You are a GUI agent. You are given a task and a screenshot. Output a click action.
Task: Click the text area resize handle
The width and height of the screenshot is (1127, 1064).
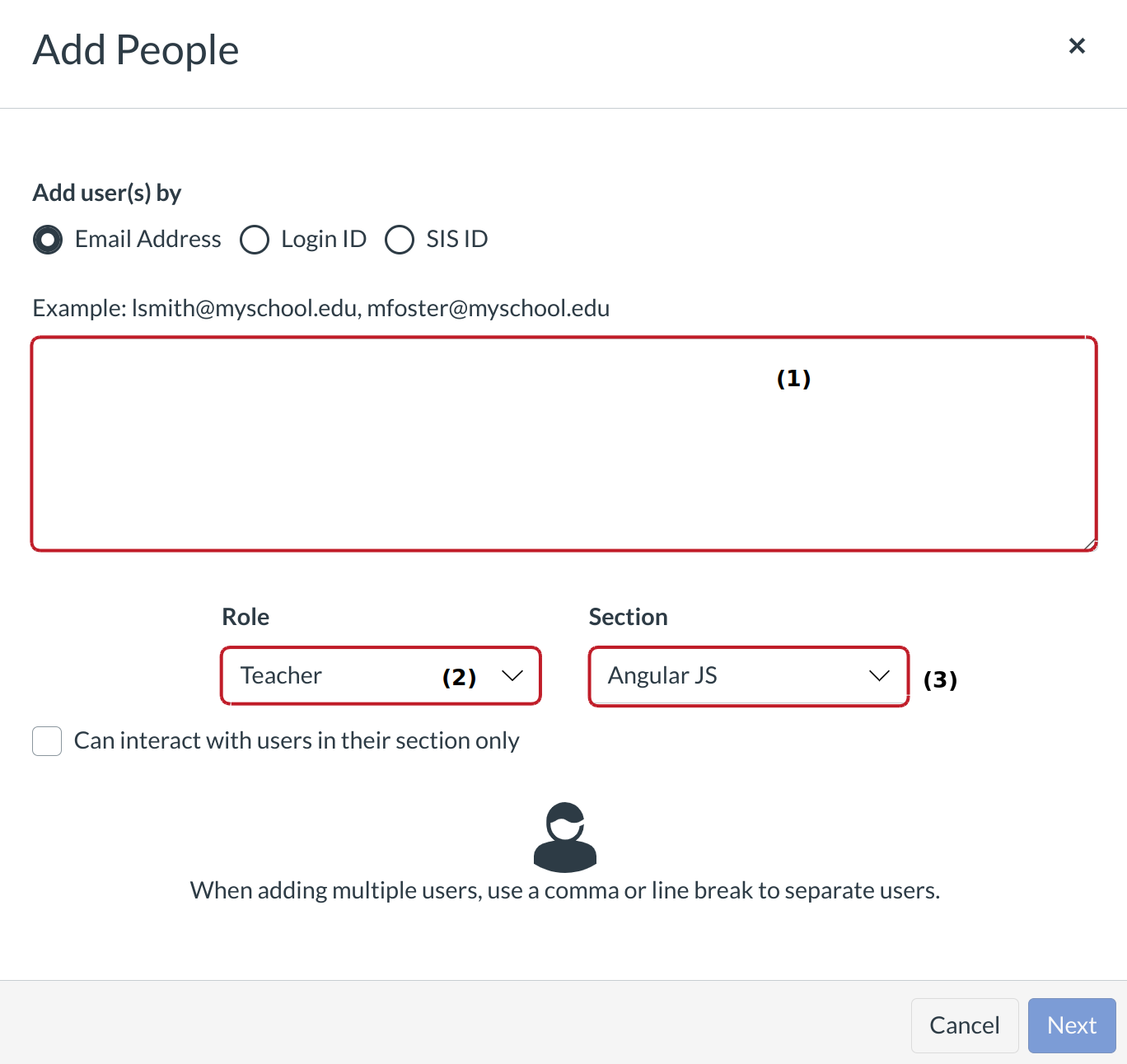tap(1090, 544)
